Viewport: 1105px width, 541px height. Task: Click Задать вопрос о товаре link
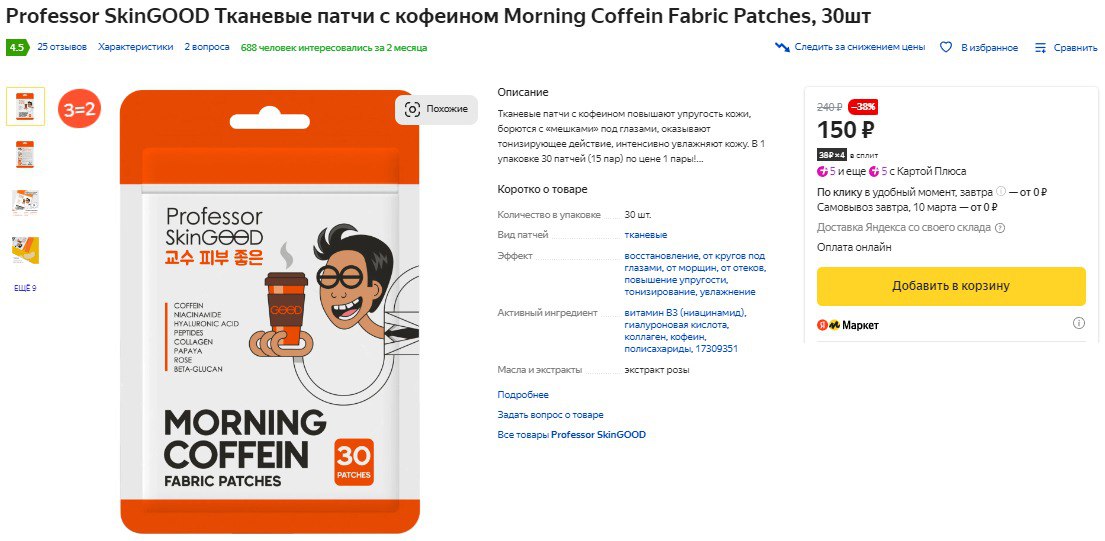(x=550, y=415)
